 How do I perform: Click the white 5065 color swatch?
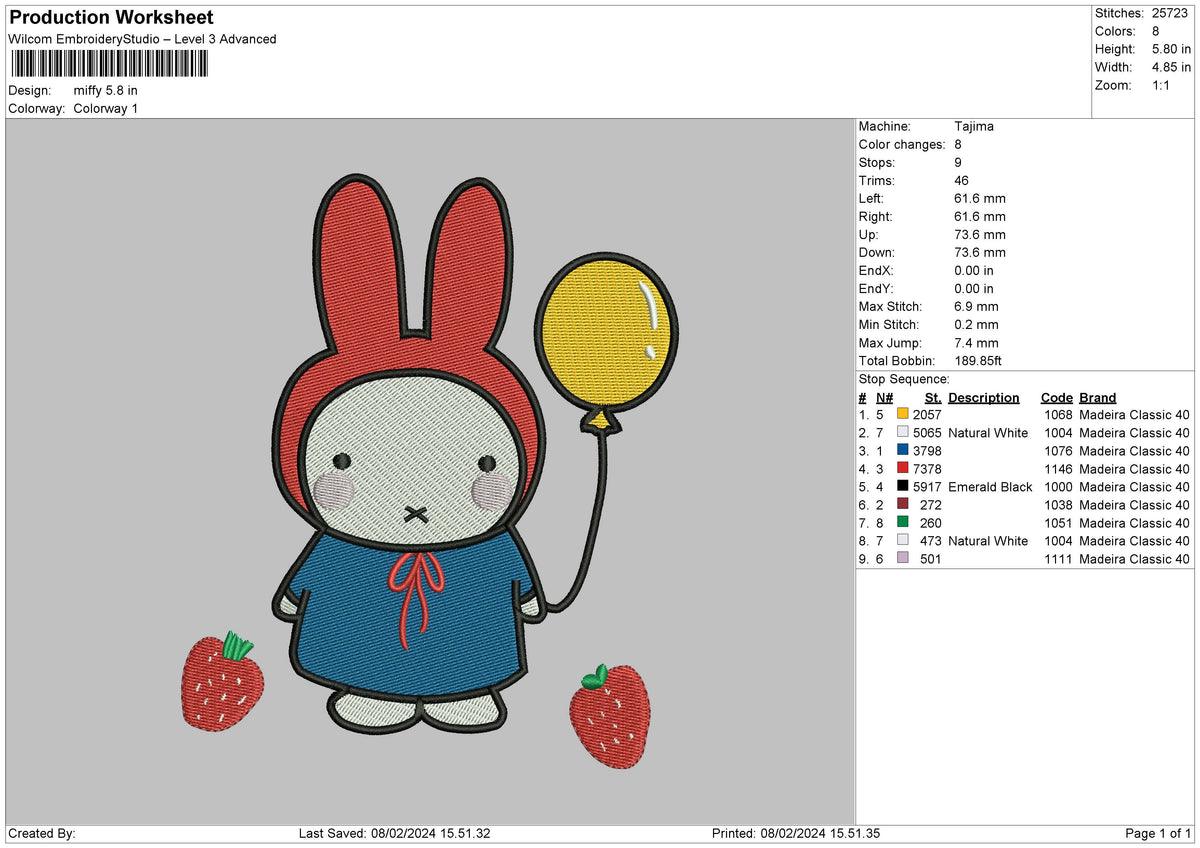point(903,433)
